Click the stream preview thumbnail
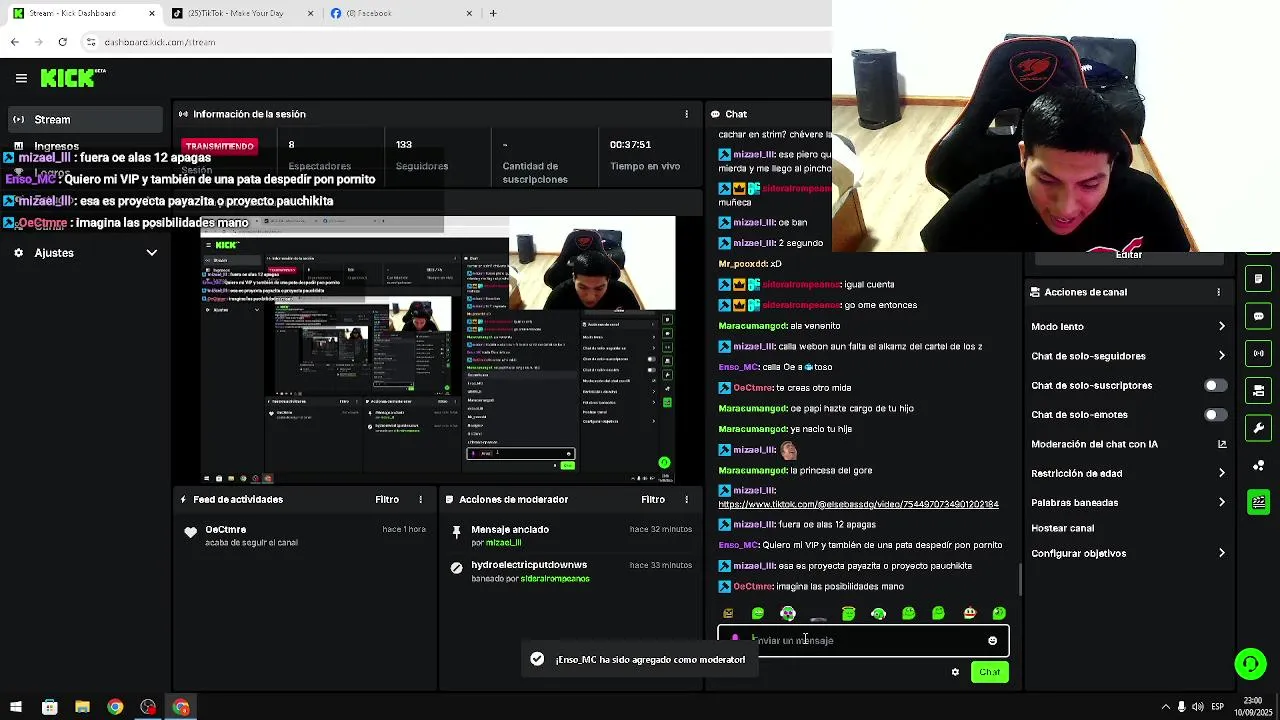The width and height of the screenshot is (1280, 720). pyautogui.click(x=438, y=350)
